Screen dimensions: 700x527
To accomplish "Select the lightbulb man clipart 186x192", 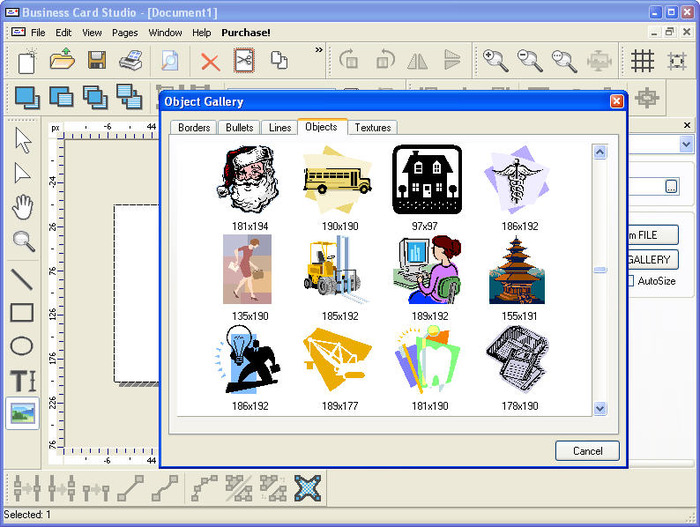I will [247, 359].
